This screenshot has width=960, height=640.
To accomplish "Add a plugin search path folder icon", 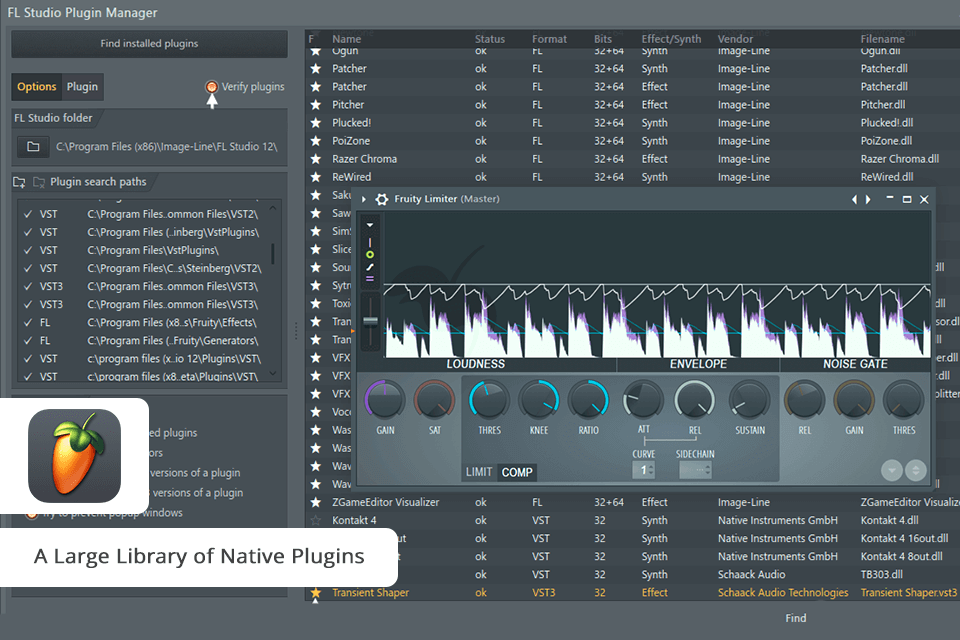I will [20, 182].
